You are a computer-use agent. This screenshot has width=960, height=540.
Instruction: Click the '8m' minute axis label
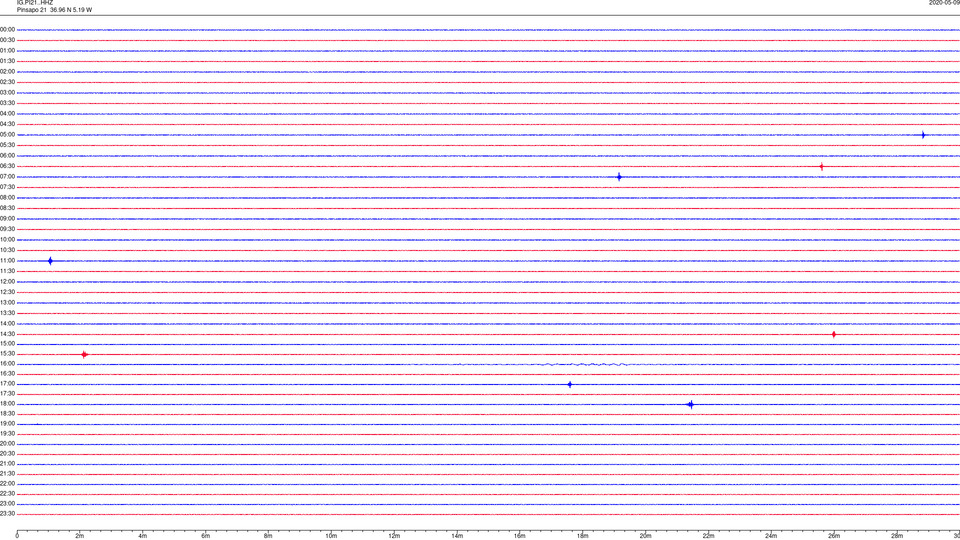(x=268, y=536)
